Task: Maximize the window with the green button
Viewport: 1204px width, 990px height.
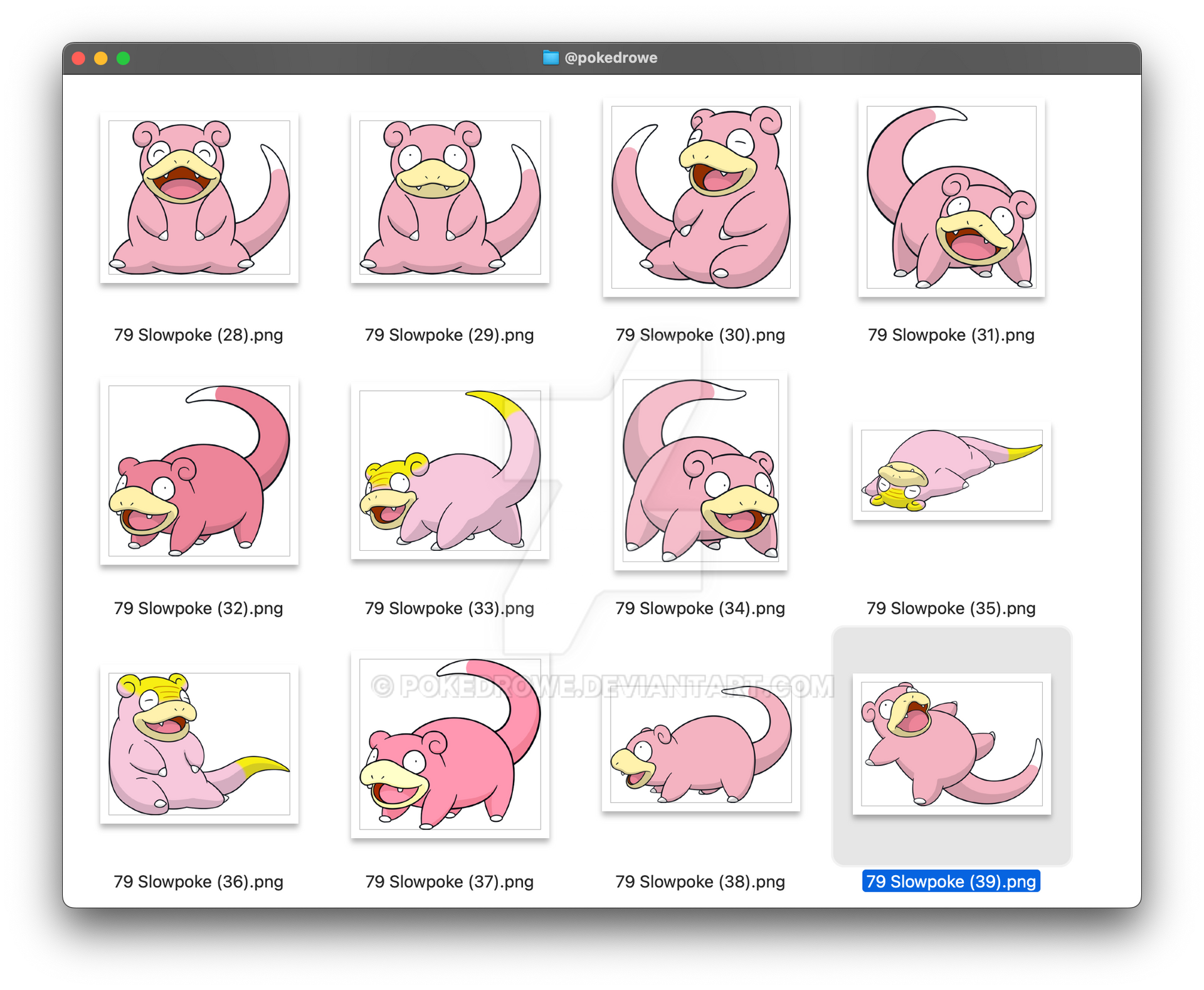Action: 124,58
